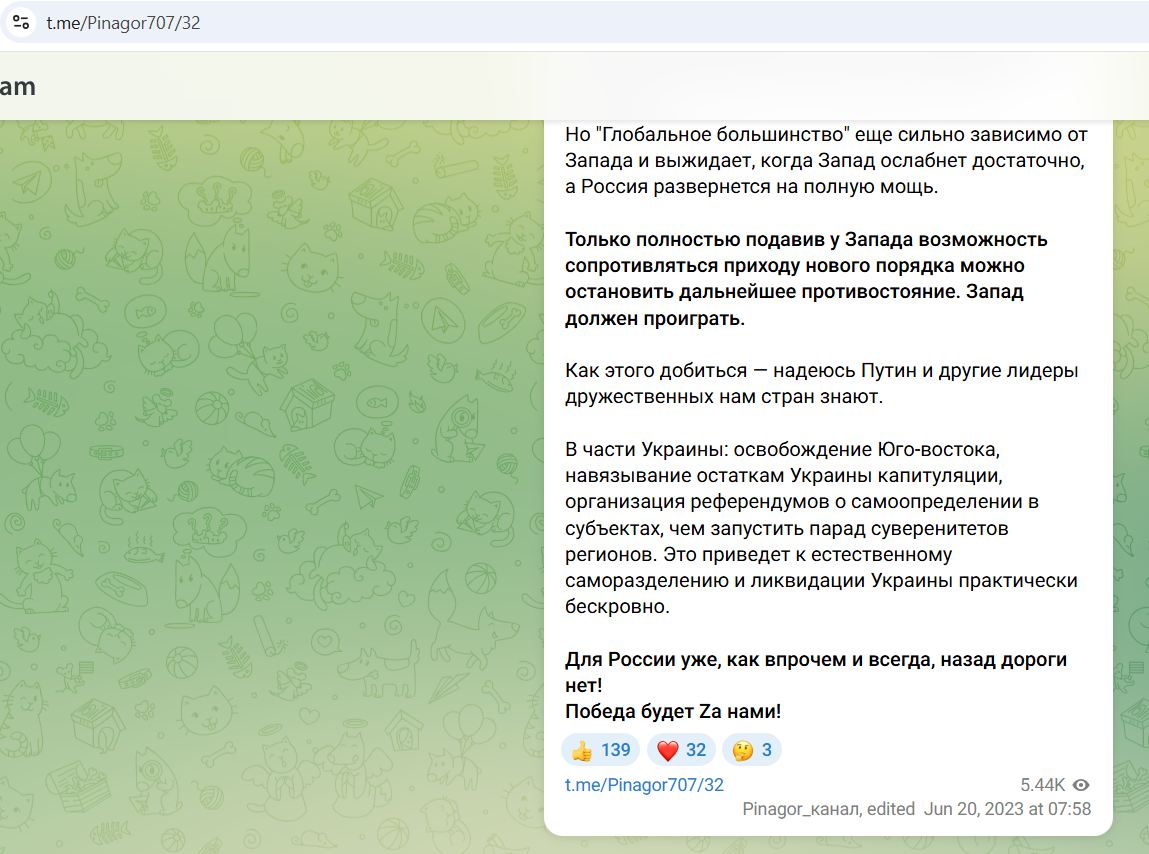
Task: Add thinking face reaction with 3 count
Action: [752, 750]
